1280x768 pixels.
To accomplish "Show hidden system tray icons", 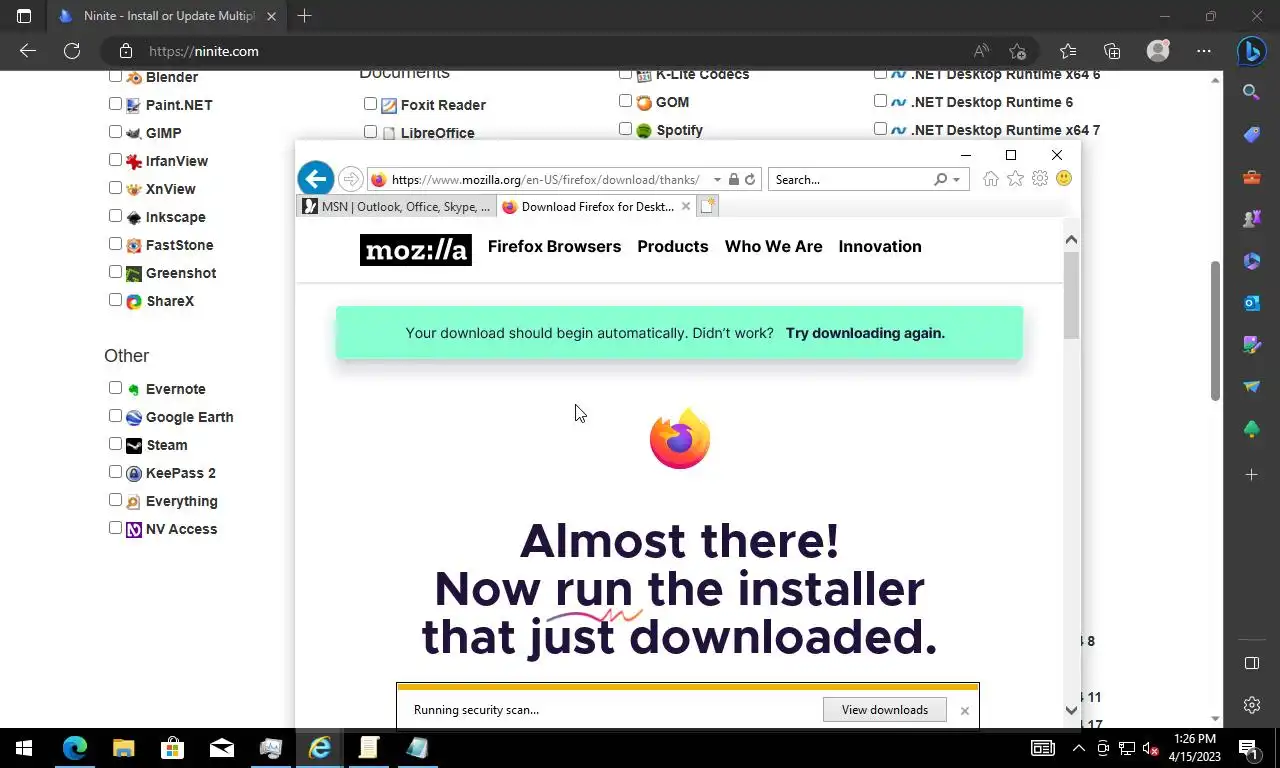I will [x=1078, y=748].
